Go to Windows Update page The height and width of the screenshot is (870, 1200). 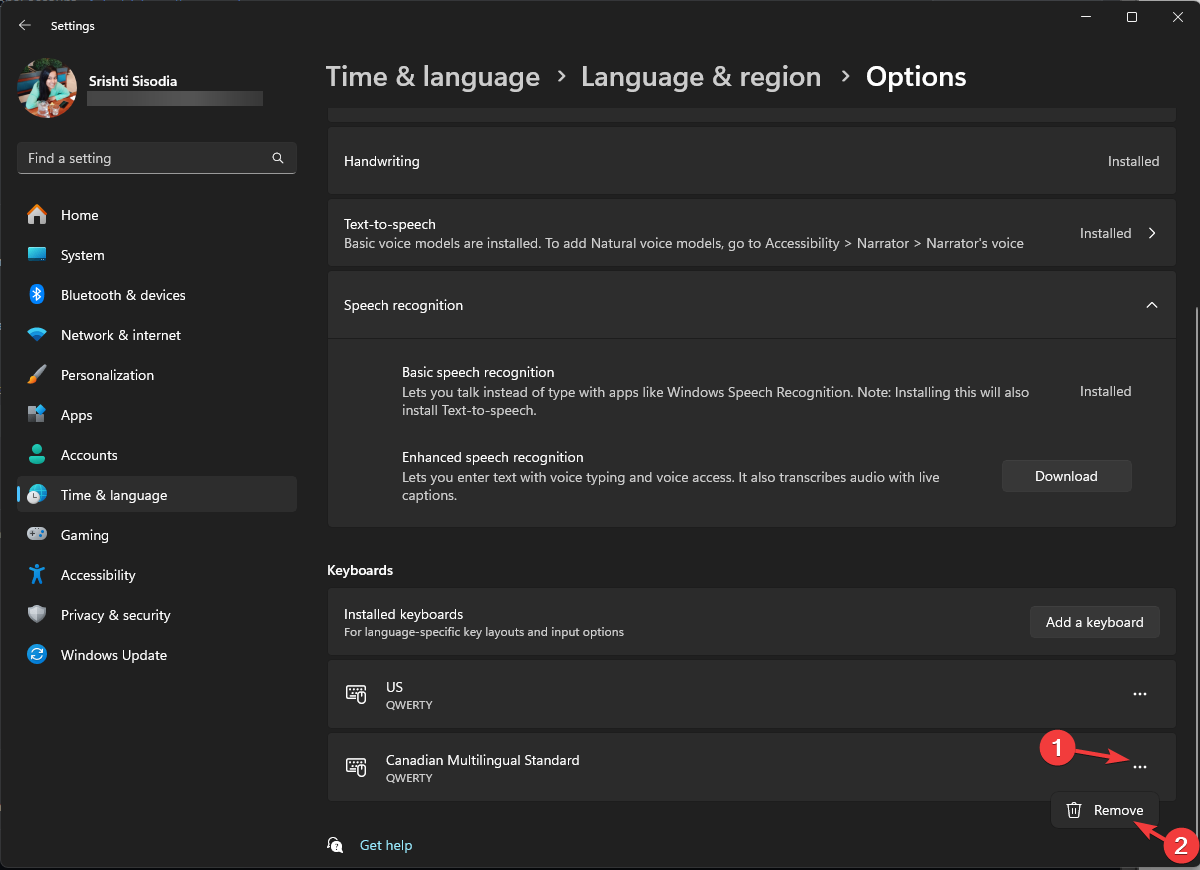113,655
